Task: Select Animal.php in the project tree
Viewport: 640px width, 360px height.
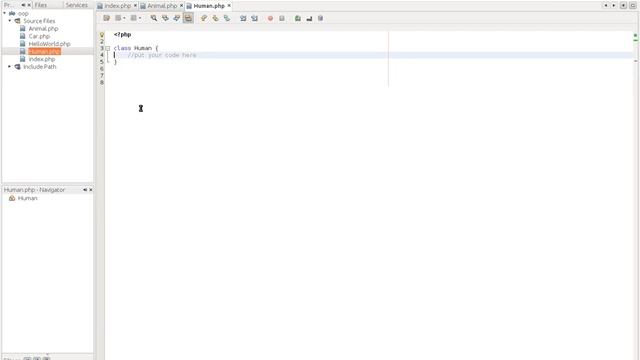Action: pyautogui.click(x=43, y=29)
